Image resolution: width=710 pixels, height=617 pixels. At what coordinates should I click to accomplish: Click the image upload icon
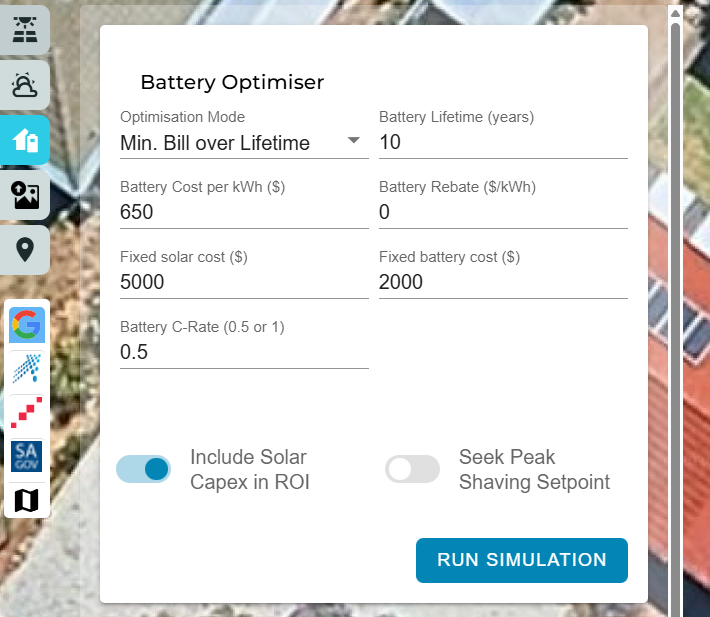click(24, 195)
